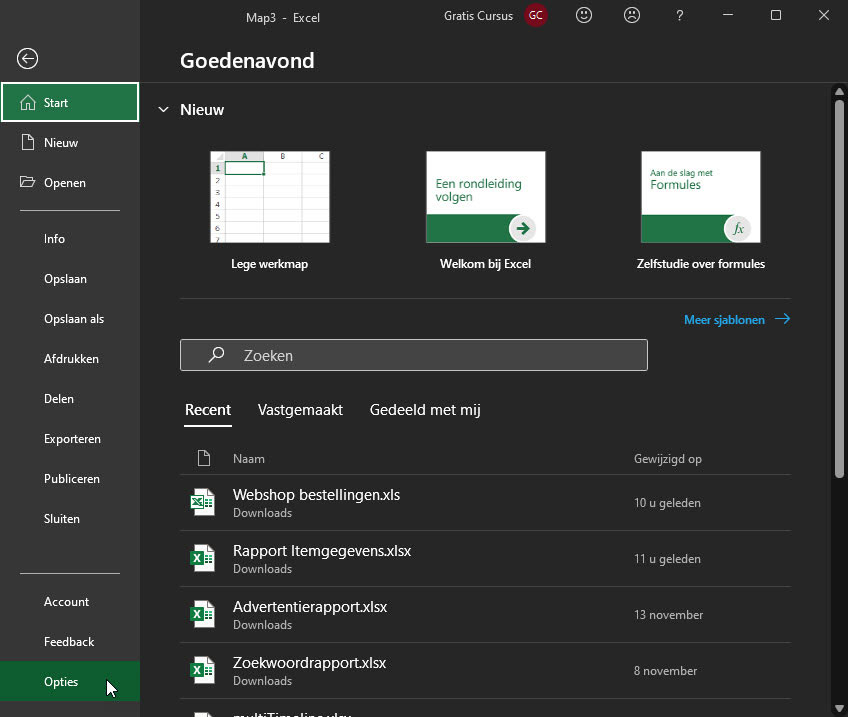Click the GC account avatar
Image resolution: width=848 pixels, height=717 pixels.
pos(535,15)
